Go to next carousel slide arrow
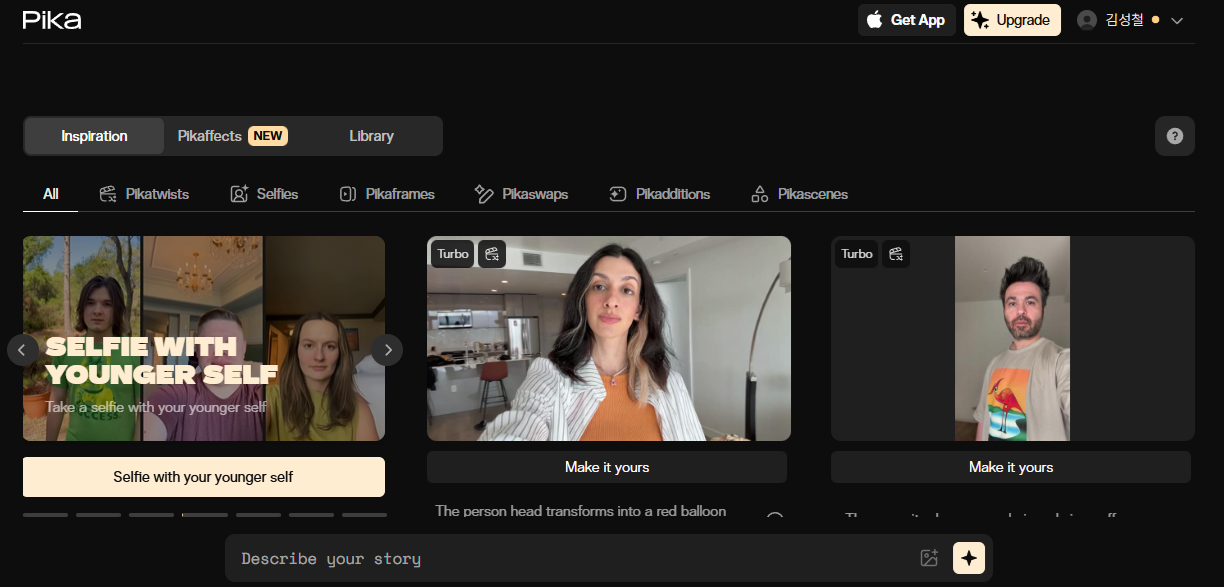1224x587 pixels. [x=387, y=350]
